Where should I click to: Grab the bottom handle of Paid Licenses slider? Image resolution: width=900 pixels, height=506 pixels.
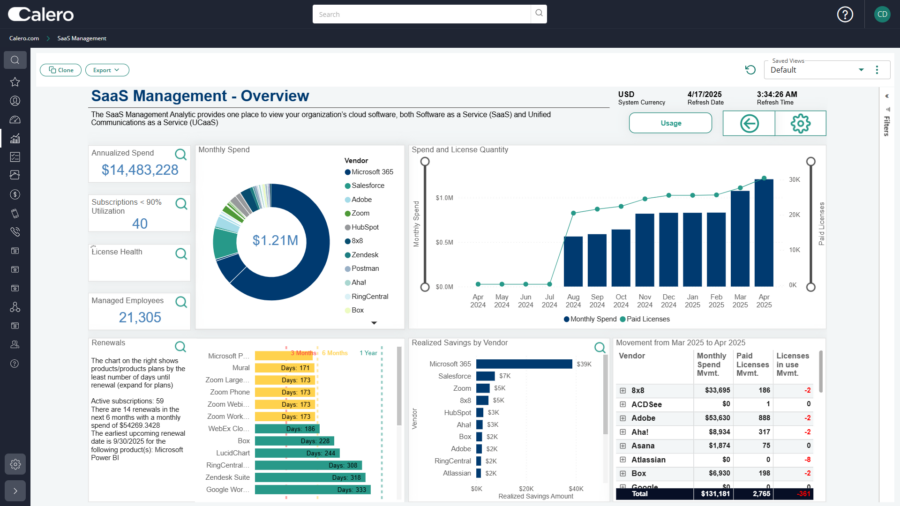810,287
